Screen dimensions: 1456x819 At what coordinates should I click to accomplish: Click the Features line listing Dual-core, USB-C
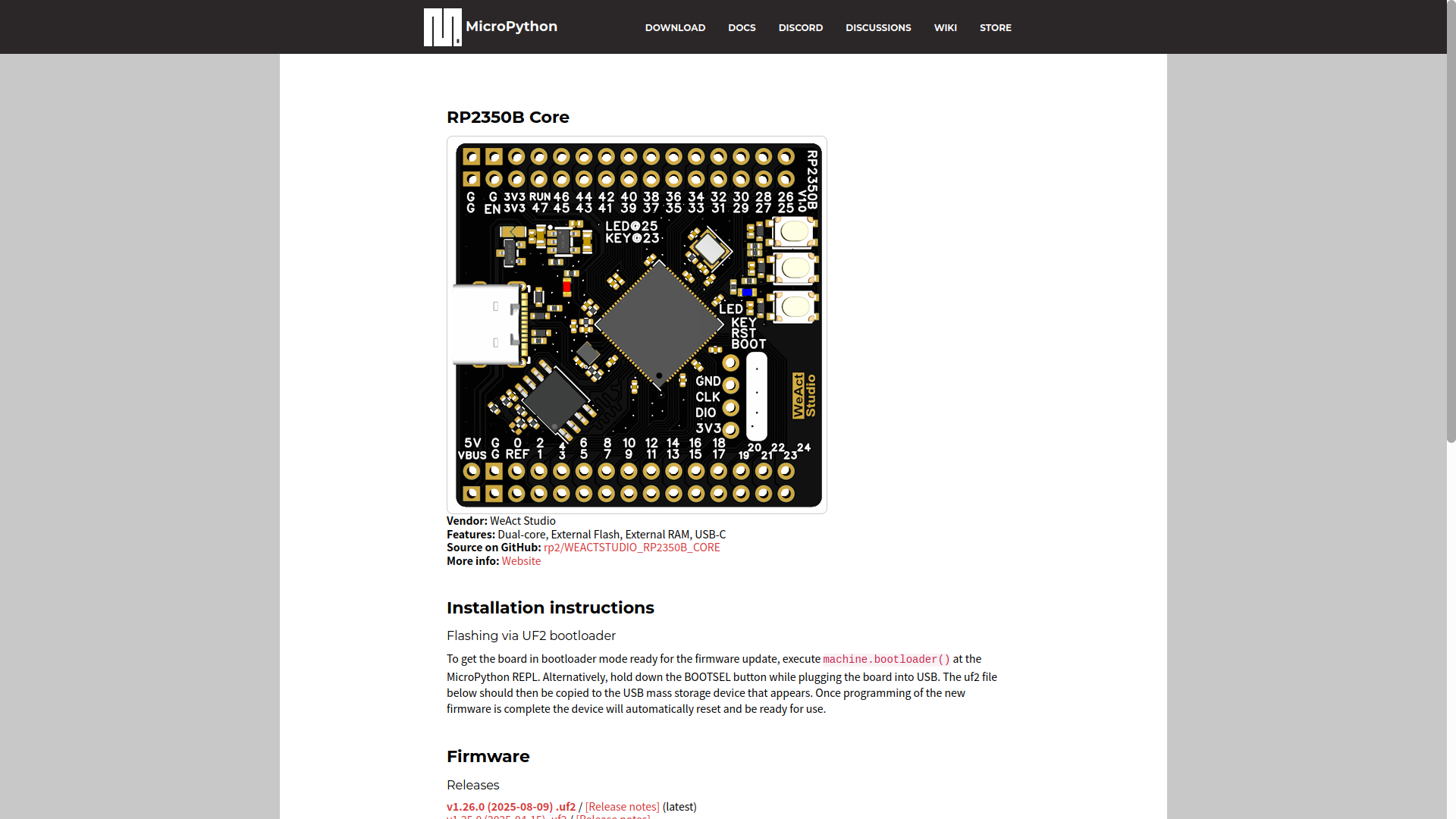586,535
